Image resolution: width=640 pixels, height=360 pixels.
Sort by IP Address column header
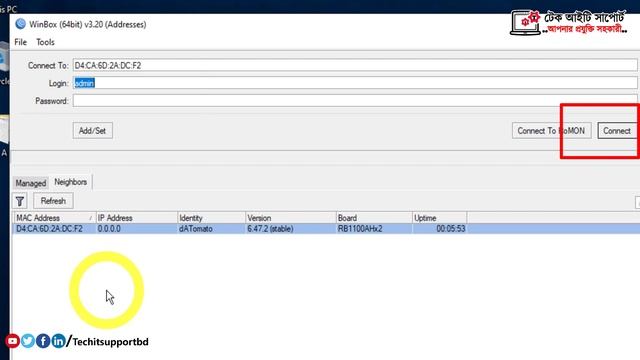136,218
